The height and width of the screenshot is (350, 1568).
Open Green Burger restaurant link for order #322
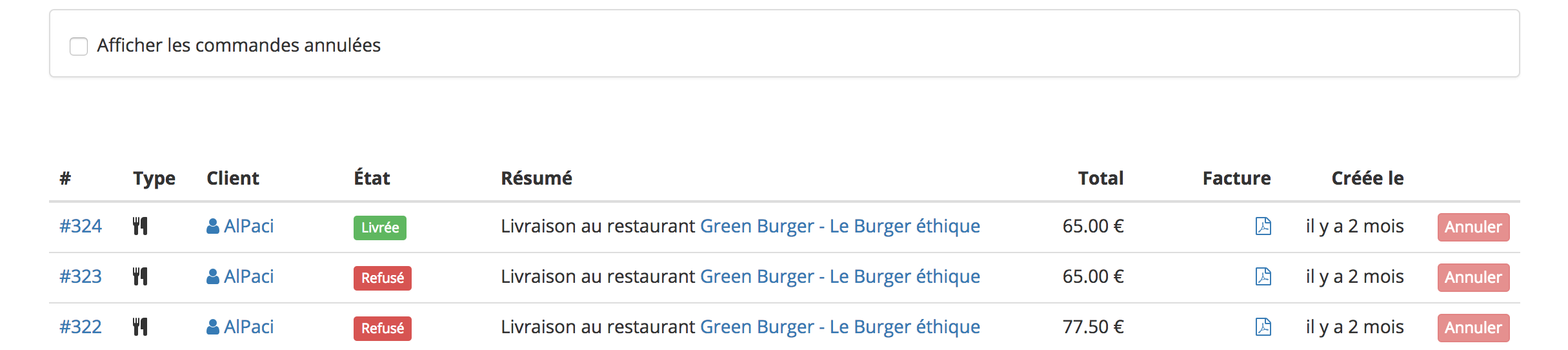(x=840, y=327)
